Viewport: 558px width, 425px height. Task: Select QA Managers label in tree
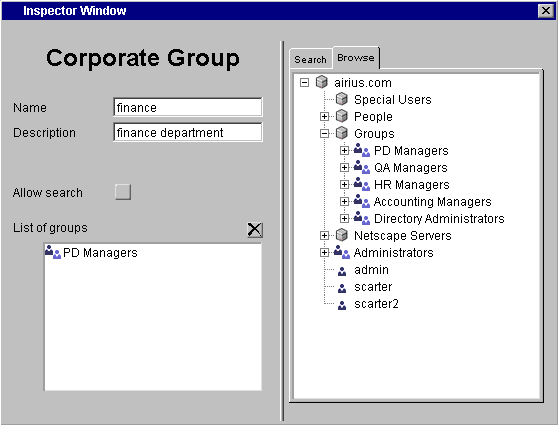(411, 168)
